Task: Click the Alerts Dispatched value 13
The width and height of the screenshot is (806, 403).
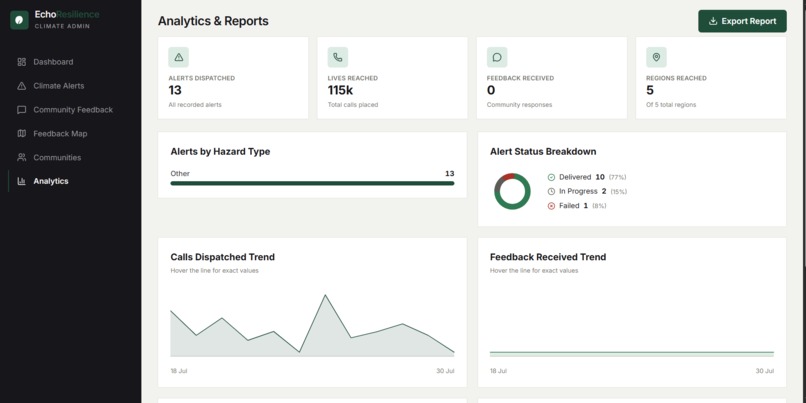Action: click(x=175, y=90)
